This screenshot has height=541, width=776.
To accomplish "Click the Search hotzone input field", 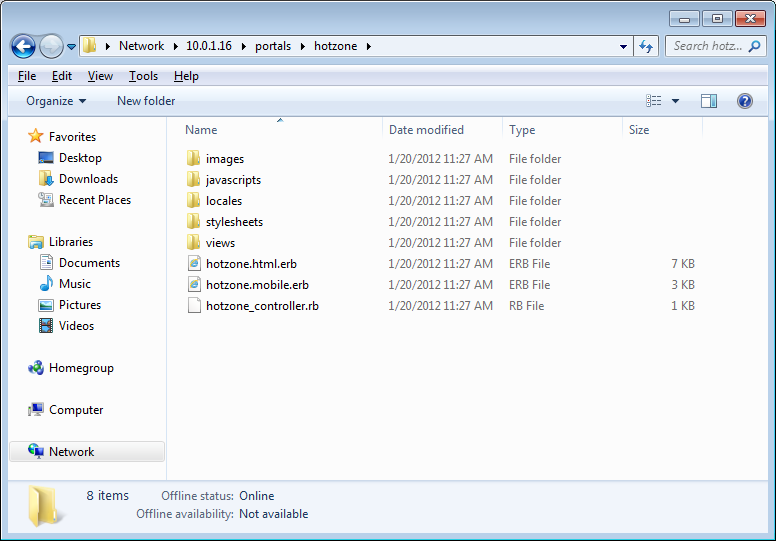I will [708, 46].
